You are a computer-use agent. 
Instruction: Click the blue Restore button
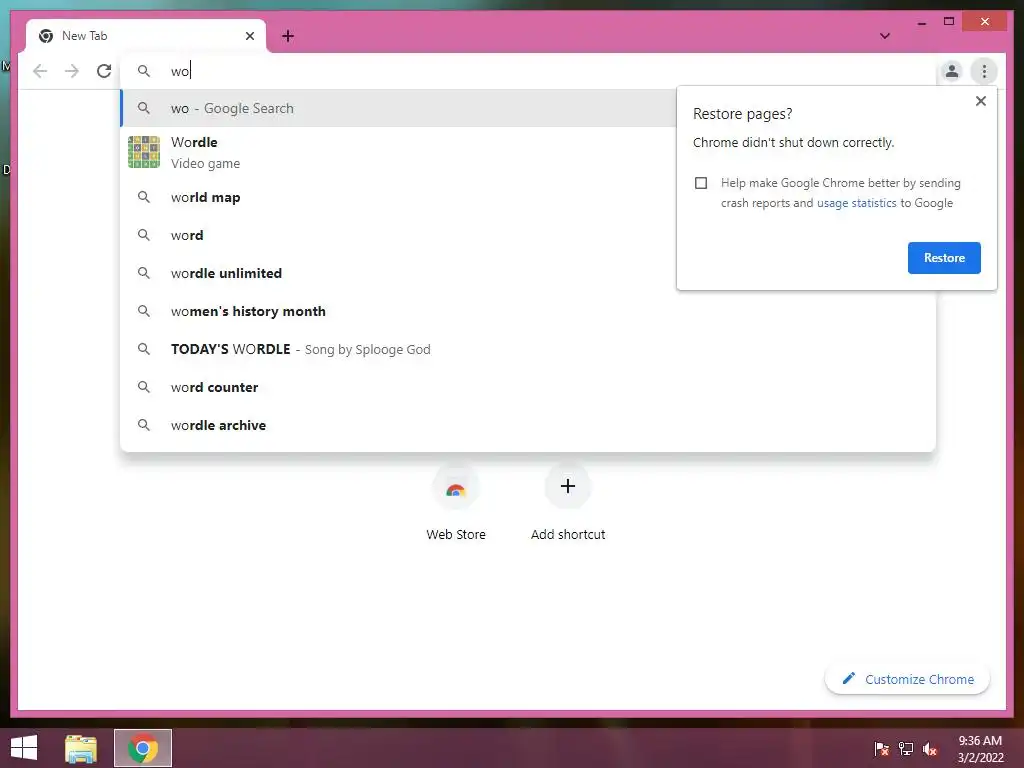pos(944,258)
